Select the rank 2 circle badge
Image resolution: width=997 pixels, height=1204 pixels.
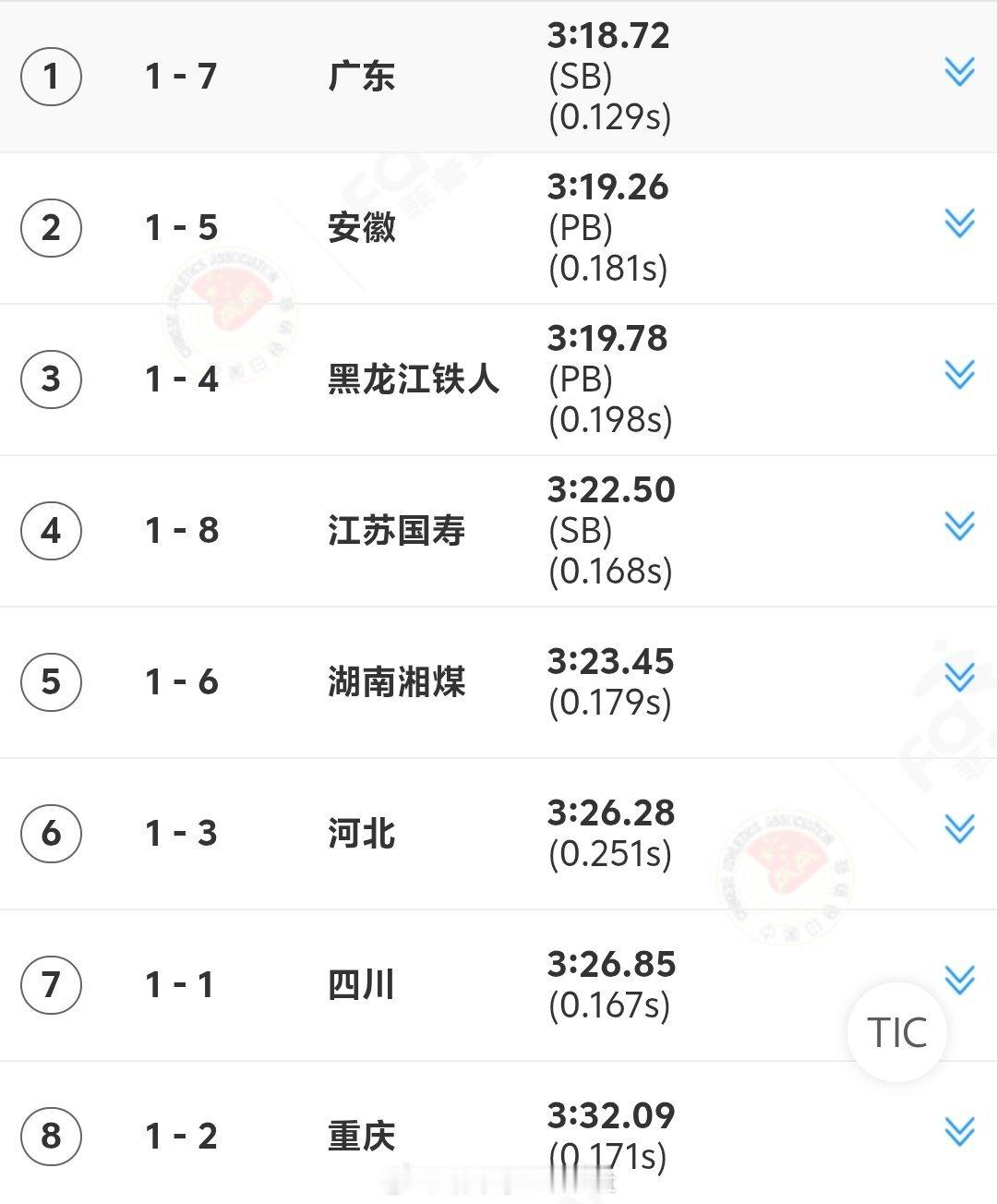[x=51, y=227]
